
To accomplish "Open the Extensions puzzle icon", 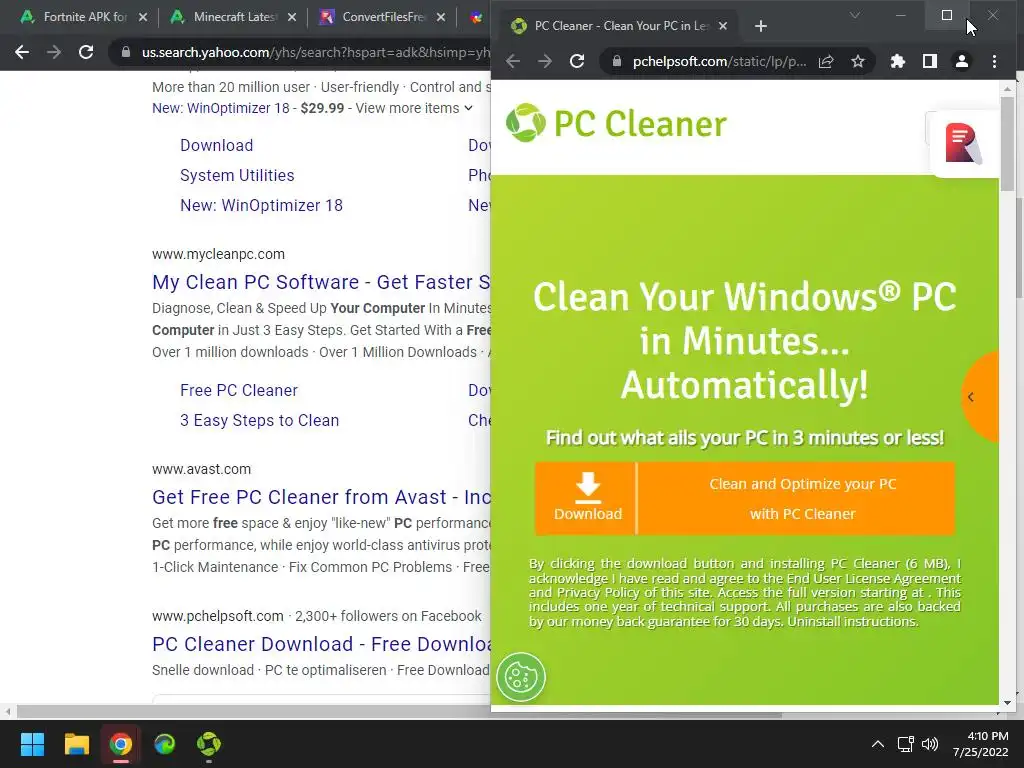I will coord(898,61).
